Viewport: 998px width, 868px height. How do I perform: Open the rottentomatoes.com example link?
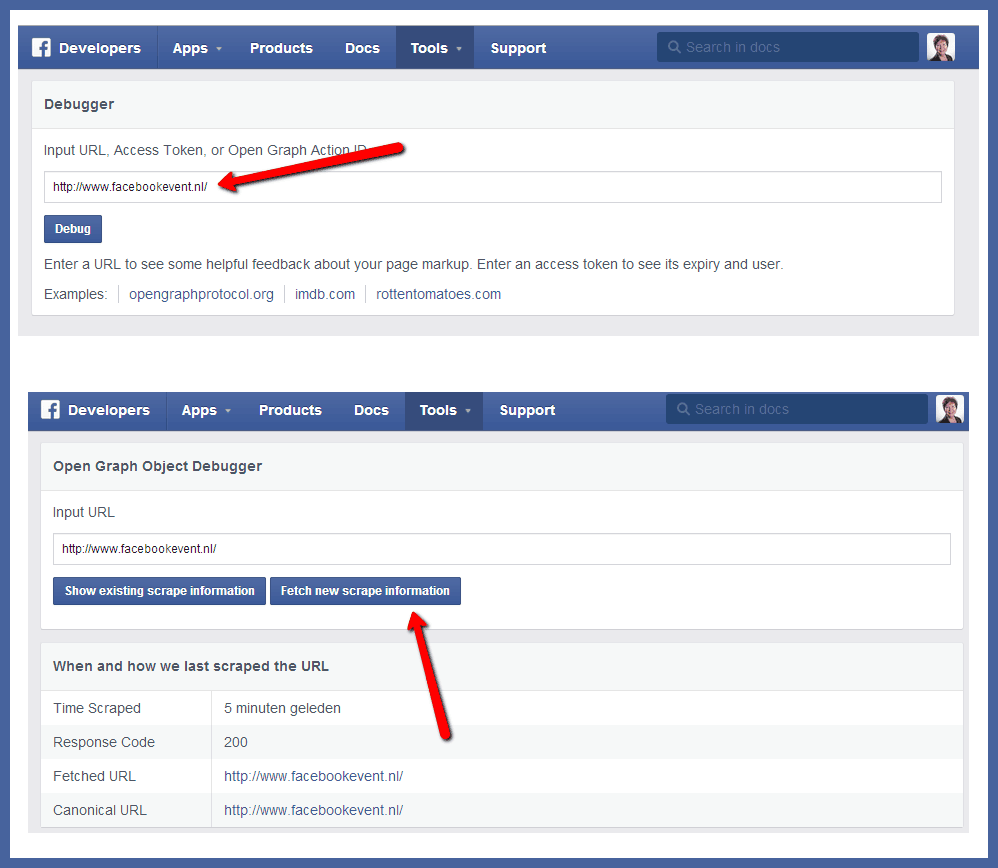(x=439, y=294)
